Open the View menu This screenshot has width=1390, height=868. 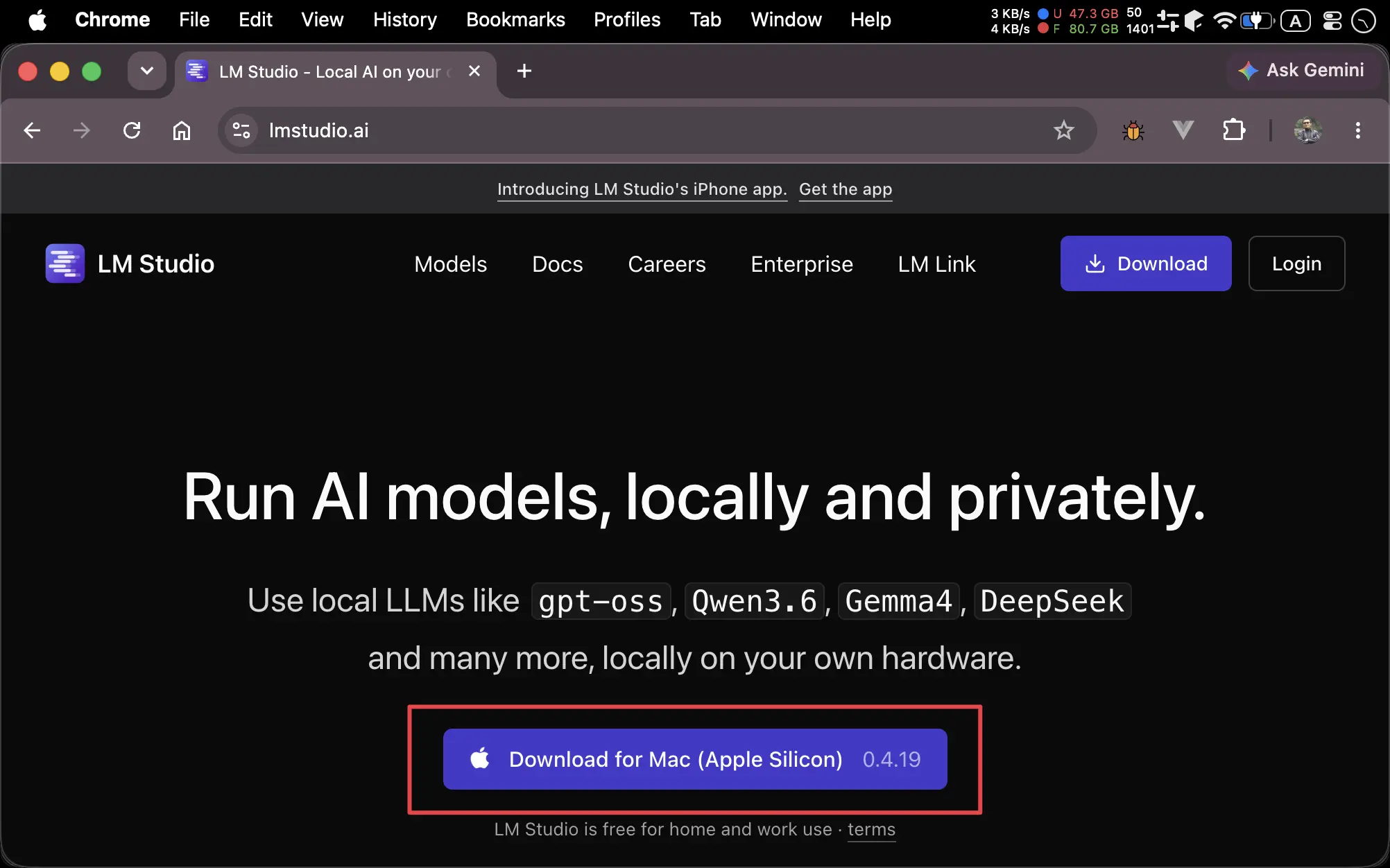(x=323, y=19)
